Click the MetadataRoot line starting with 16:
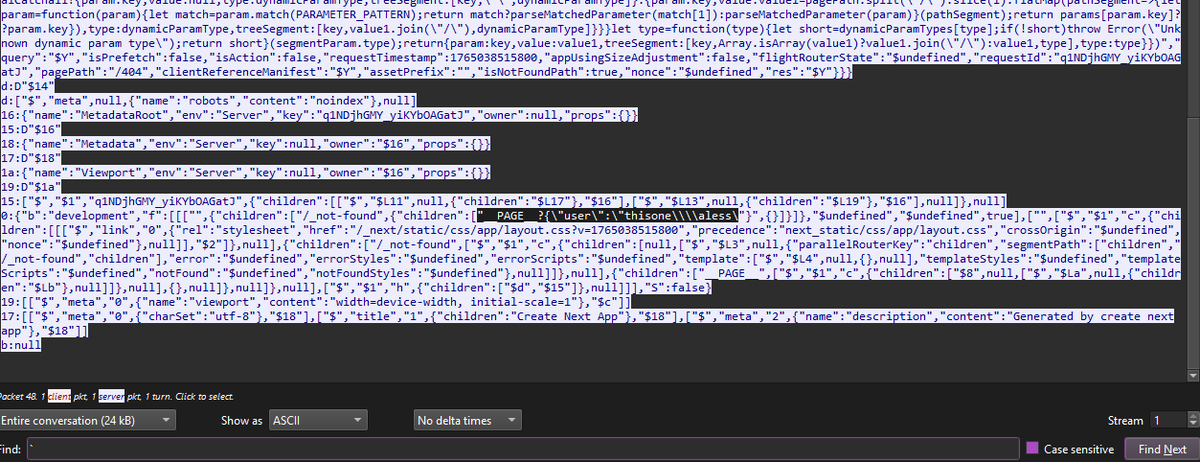 click(x=320, y=117)
